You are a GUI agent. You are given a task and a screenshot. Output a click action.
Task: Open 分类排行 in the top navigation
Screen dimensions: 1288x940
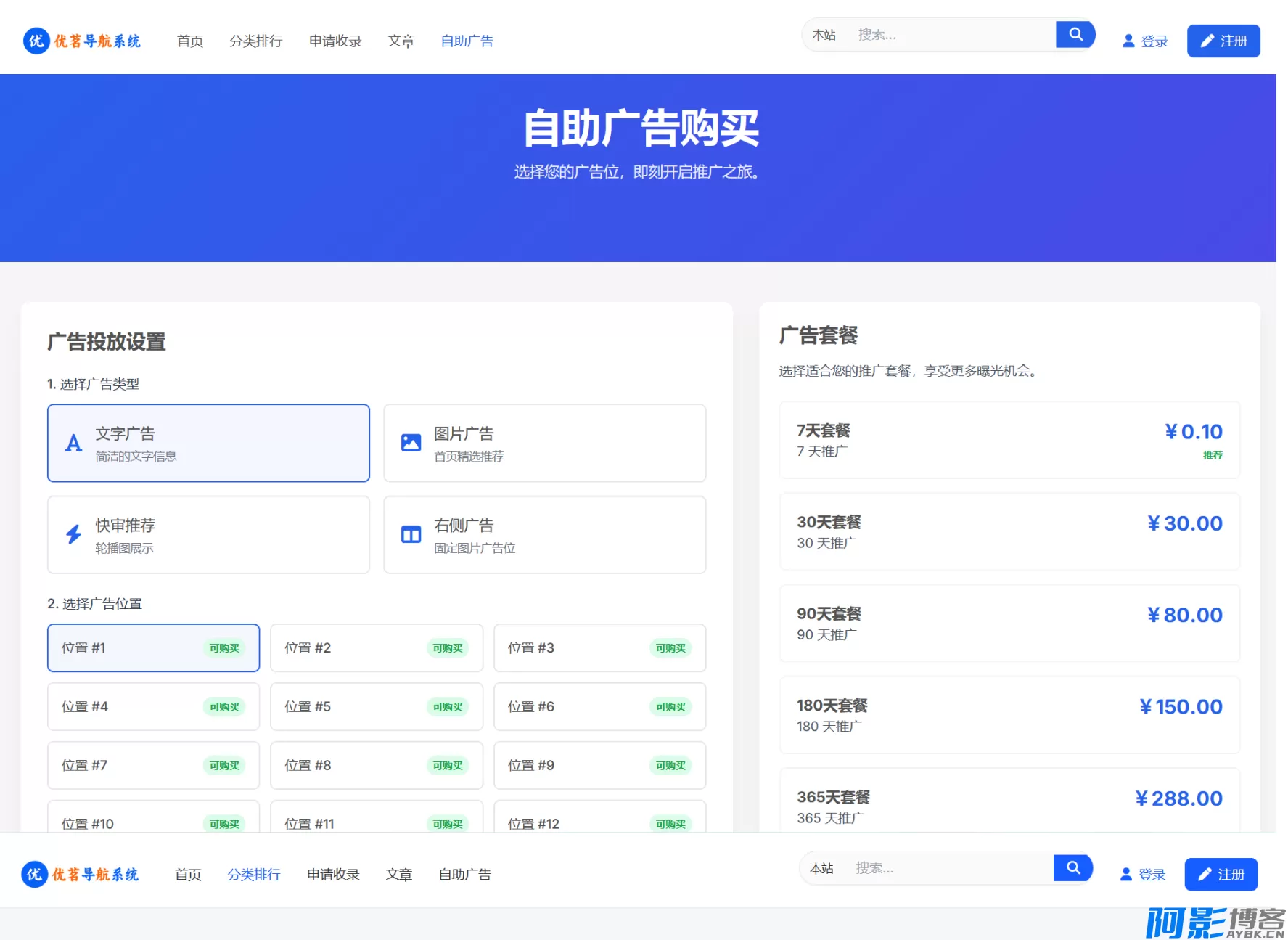pos(255,41)
